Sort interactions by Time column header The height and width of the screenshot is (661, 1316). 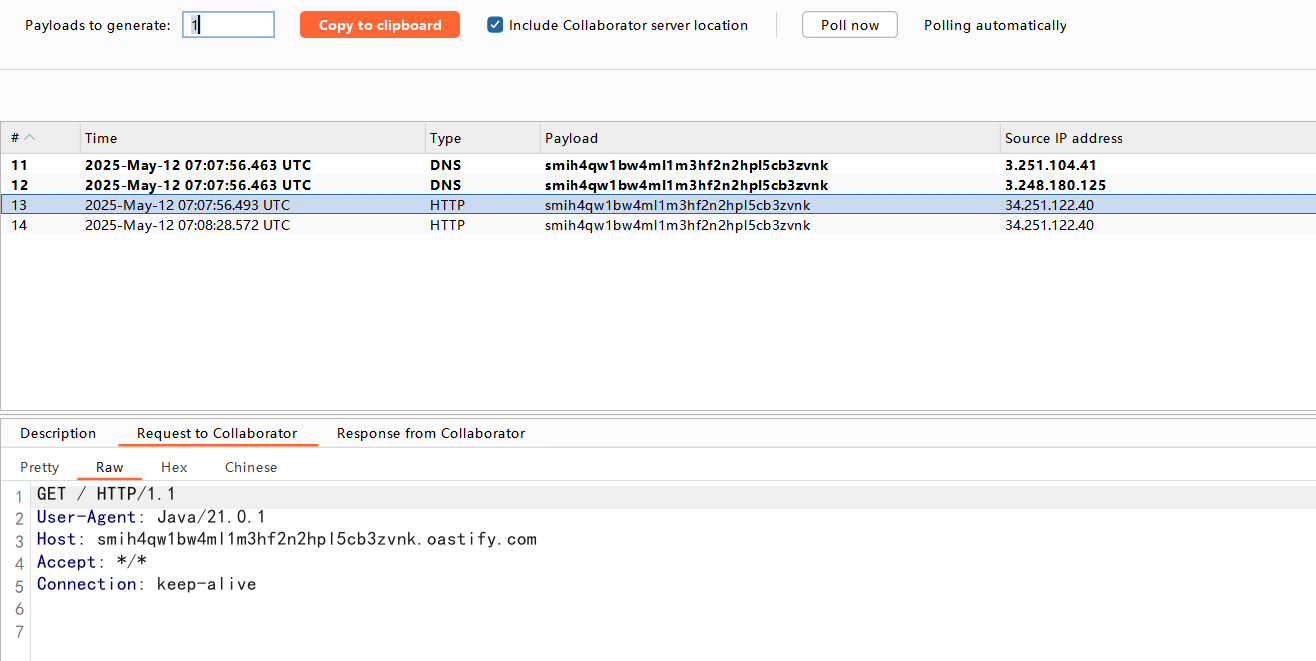pos(101,138)
